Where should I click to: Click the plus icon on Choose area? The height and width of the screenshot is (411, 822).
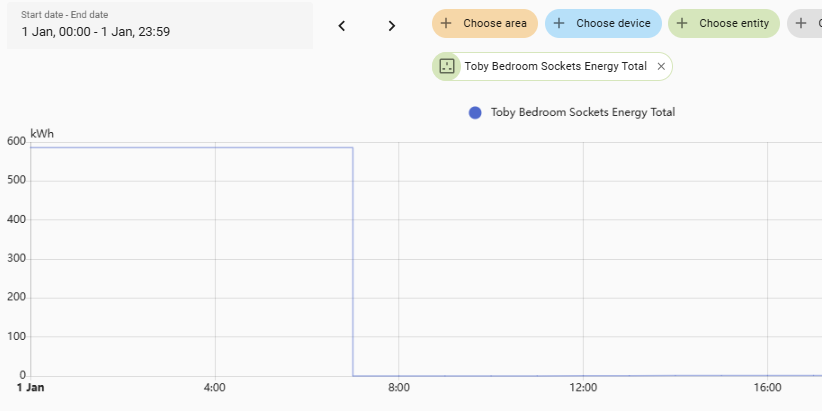(446, 23)
